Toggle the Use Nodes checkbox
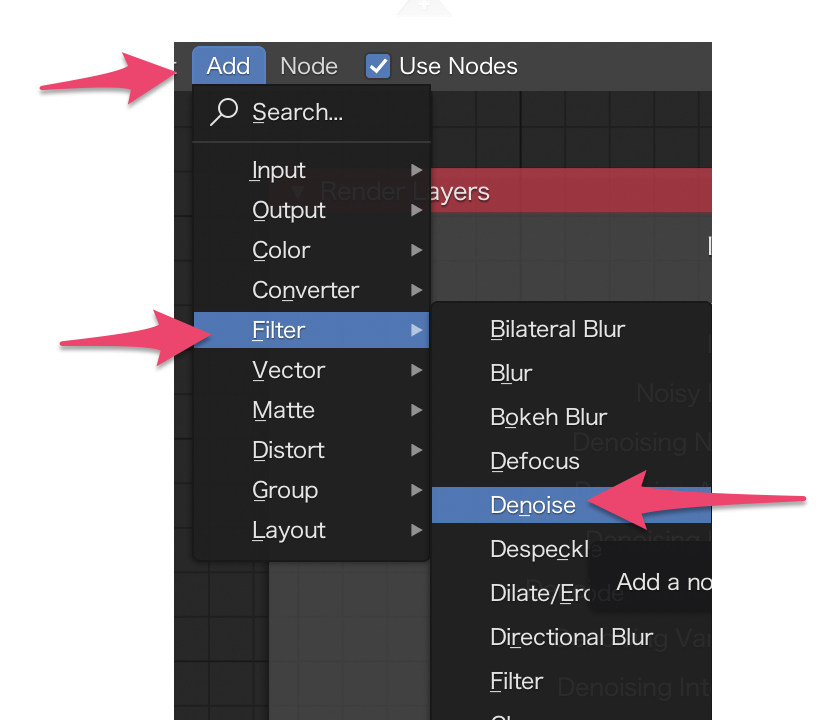Viewport: 838px width, 720px height. [378, 66]
